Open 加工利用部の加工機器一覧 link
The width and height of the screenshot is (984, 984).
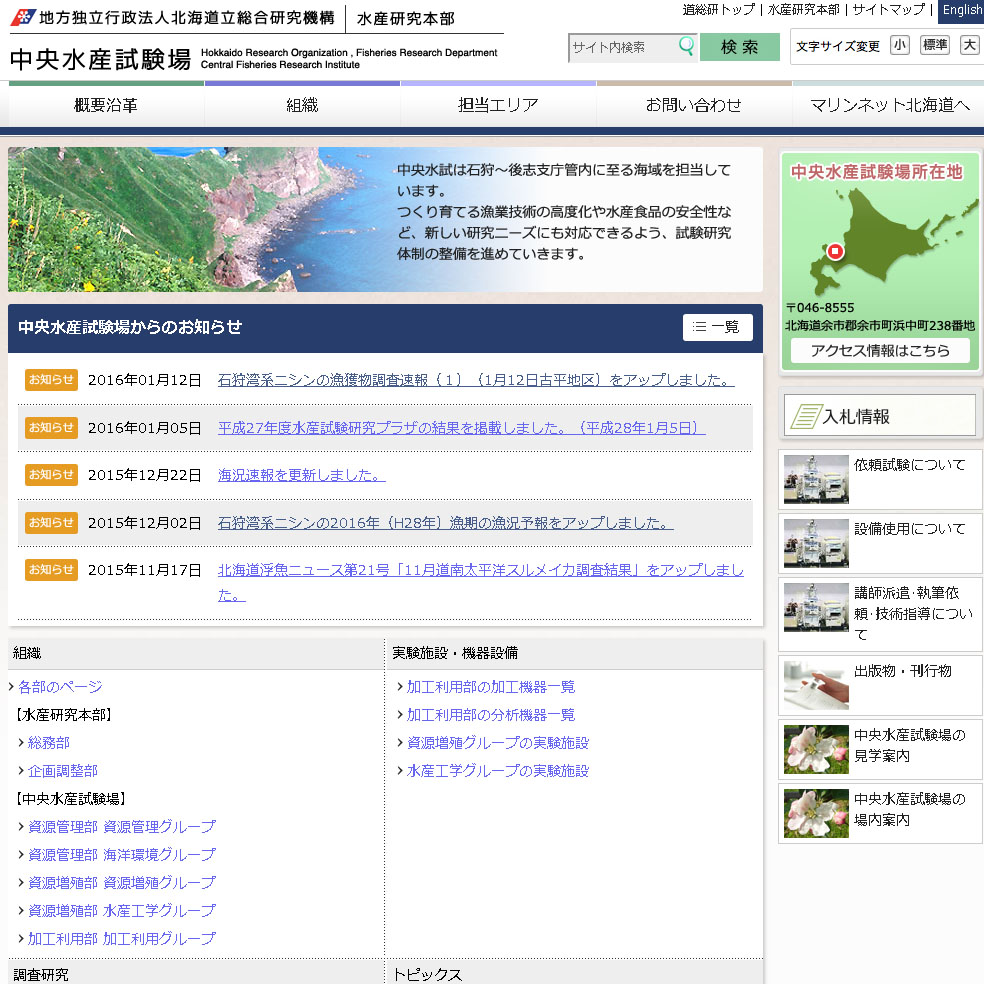pyautogui.click(x=490, y=687)
